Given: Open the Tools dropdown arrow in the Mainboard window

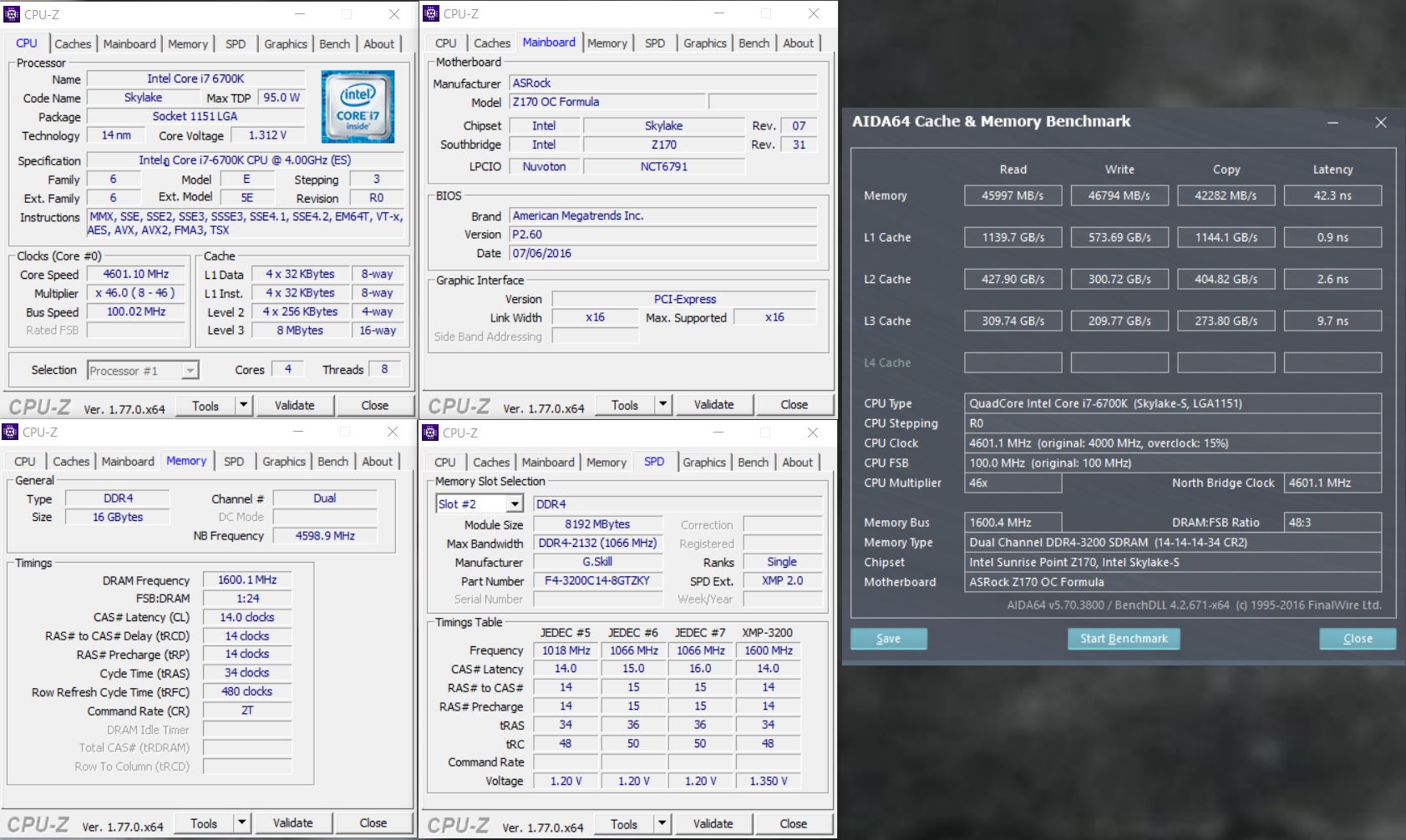Looking at the screenshot, I should click(x=662, y=404).
